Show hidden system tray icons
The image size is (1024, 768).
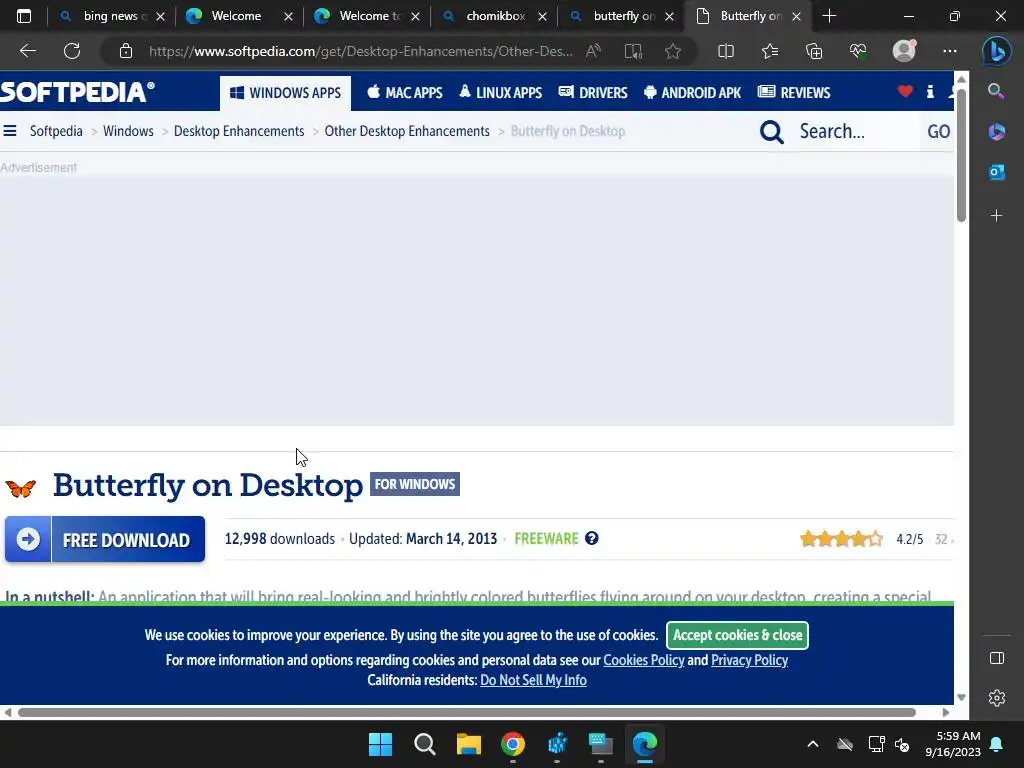[x=812, y=744]
